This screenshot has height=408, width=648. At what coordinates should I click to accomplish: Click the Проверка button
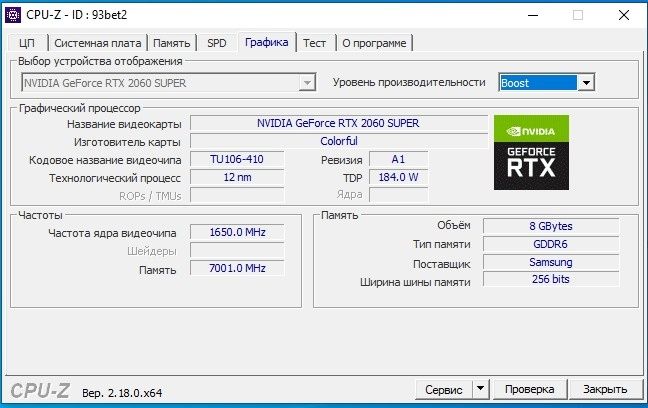529,389
